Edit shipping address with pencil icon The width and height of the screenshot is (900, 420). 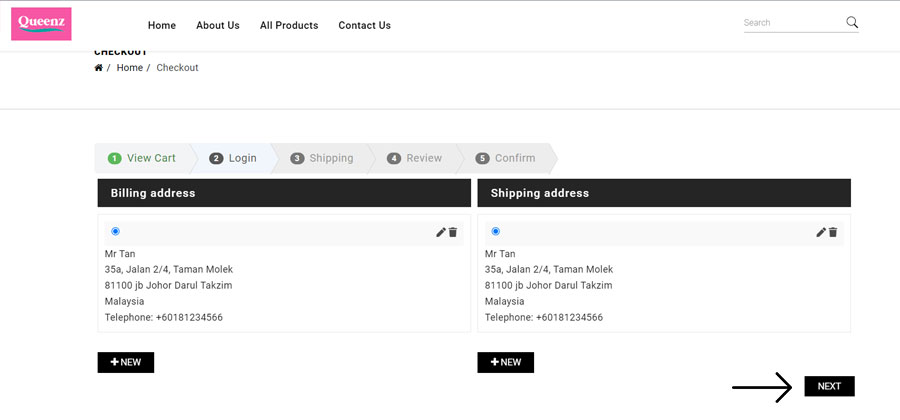[821, 232]
